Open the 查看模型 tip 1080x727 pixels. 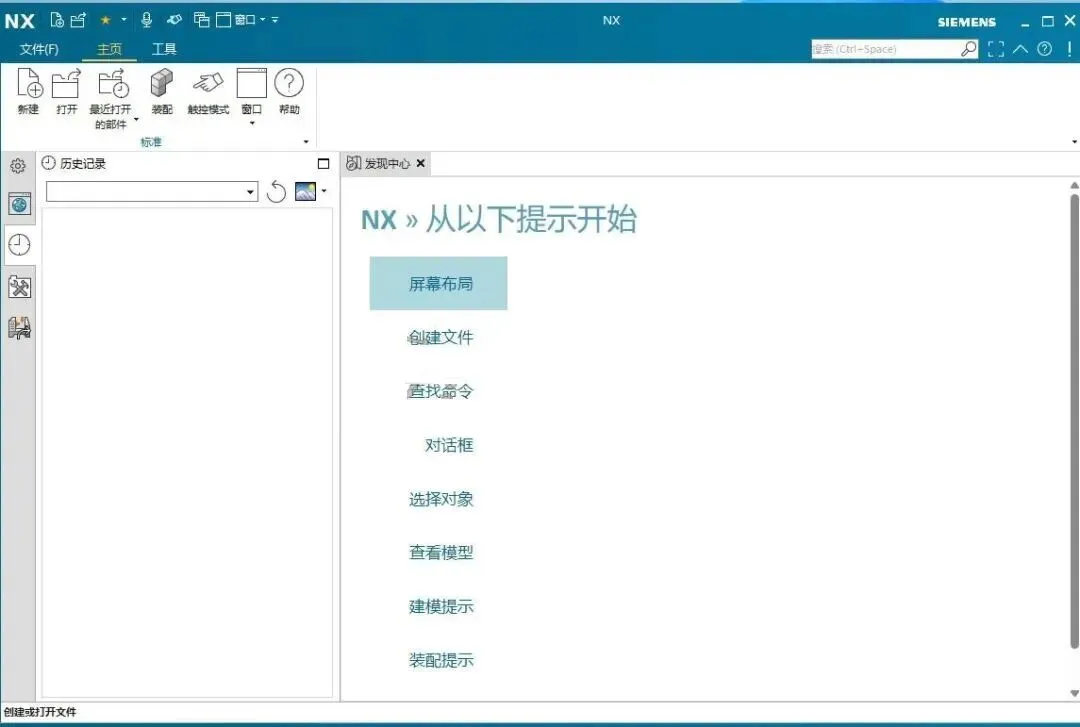coord(441,552)
